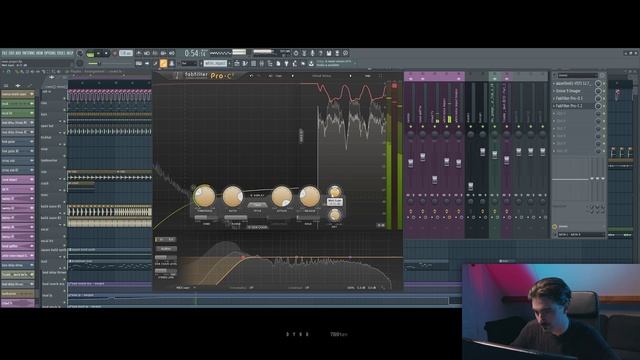Viewport: 640px width, 360px height.
Task: Click the Pro-C 2 Ratio knob
Action: 233,196
